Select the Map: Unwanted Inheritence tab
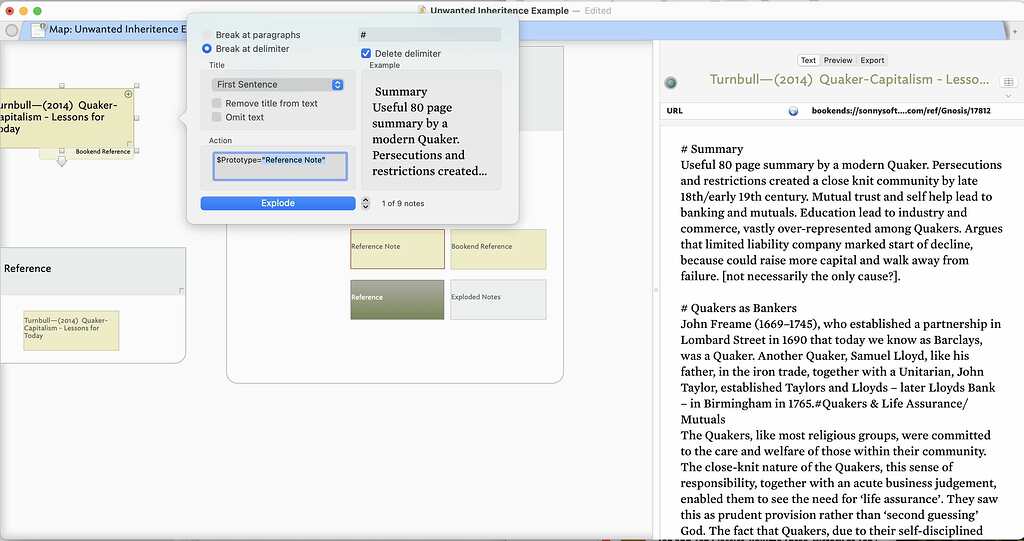This screenshot has width=1024, height=541. (x=118, y=29)
